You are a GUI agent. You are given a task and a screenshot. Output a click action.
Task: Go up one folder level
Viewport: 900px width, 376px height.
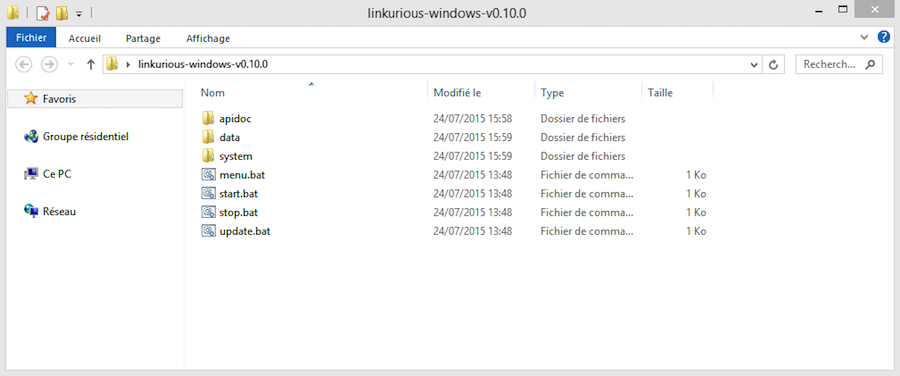[90, 64]
